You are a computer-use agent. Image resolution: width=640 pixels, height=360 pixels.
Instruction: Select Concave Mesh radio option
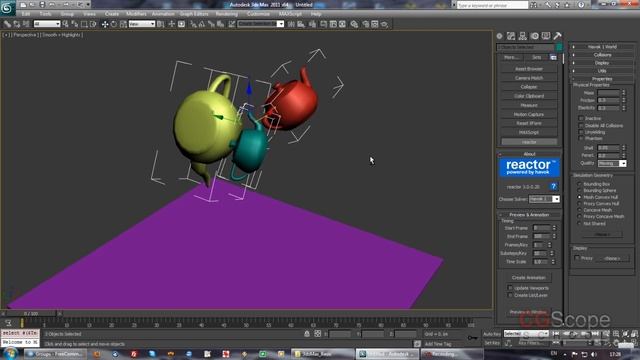579,210
